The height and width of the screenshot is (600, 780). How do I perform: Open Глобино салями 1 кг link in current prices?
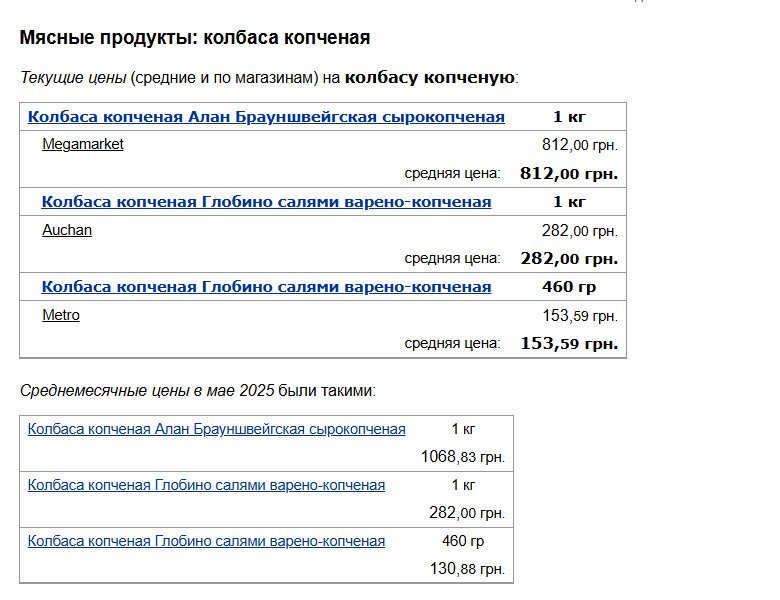[x=266, y=202]
